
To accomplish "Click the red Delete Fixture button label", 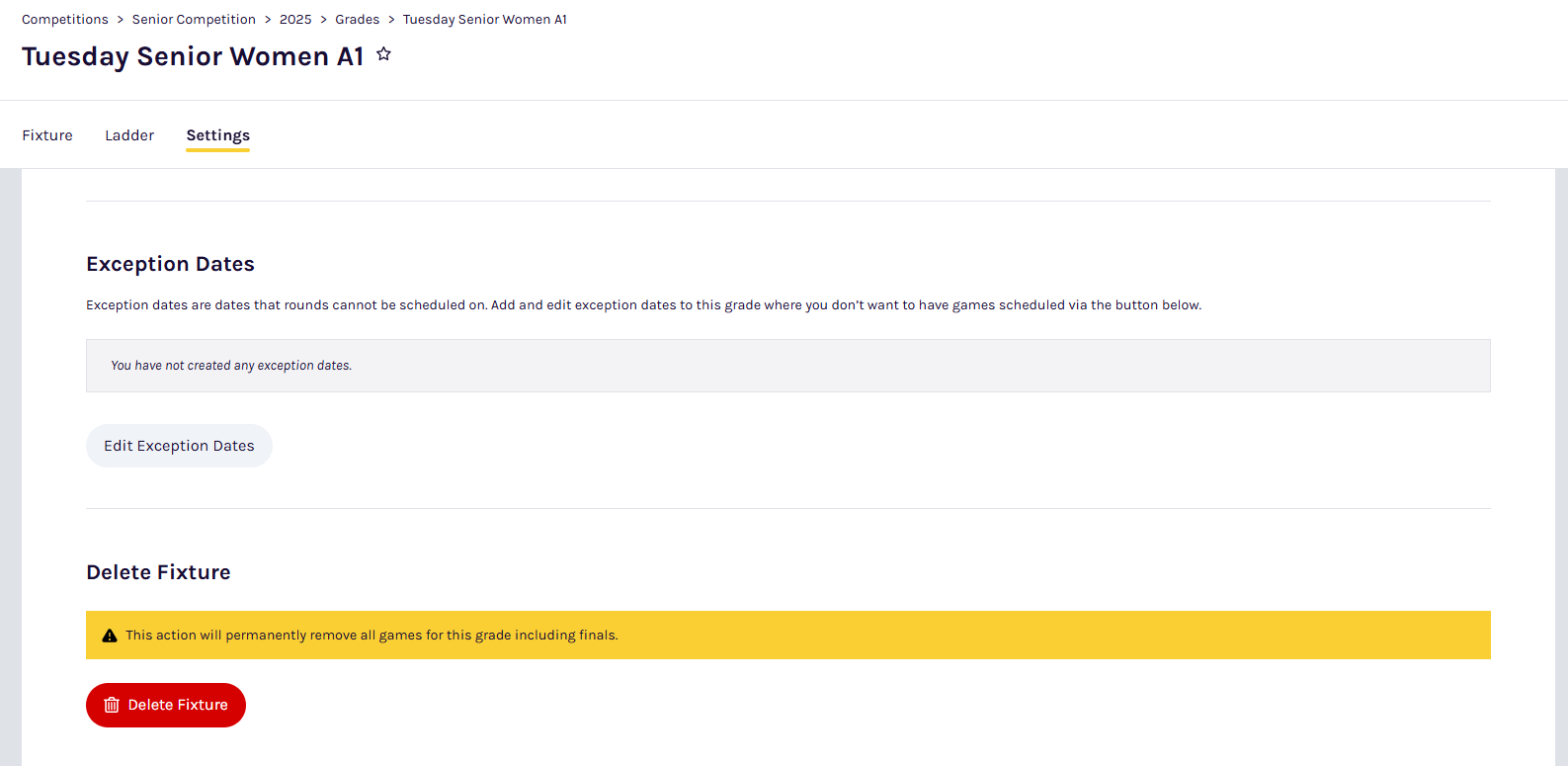I will click(x=178, y=705).
